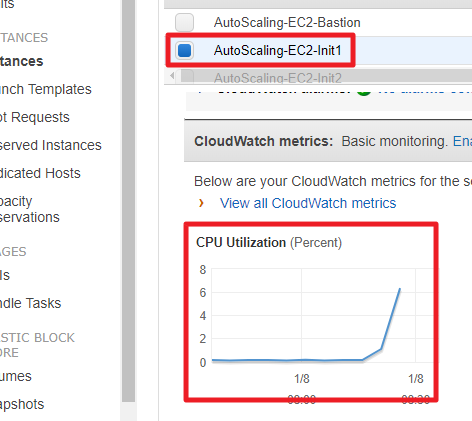The image size is (472, 421).
Task: Open View all CloudWatch metrics link
Action: pyautogui.click(x=308, y=203)
